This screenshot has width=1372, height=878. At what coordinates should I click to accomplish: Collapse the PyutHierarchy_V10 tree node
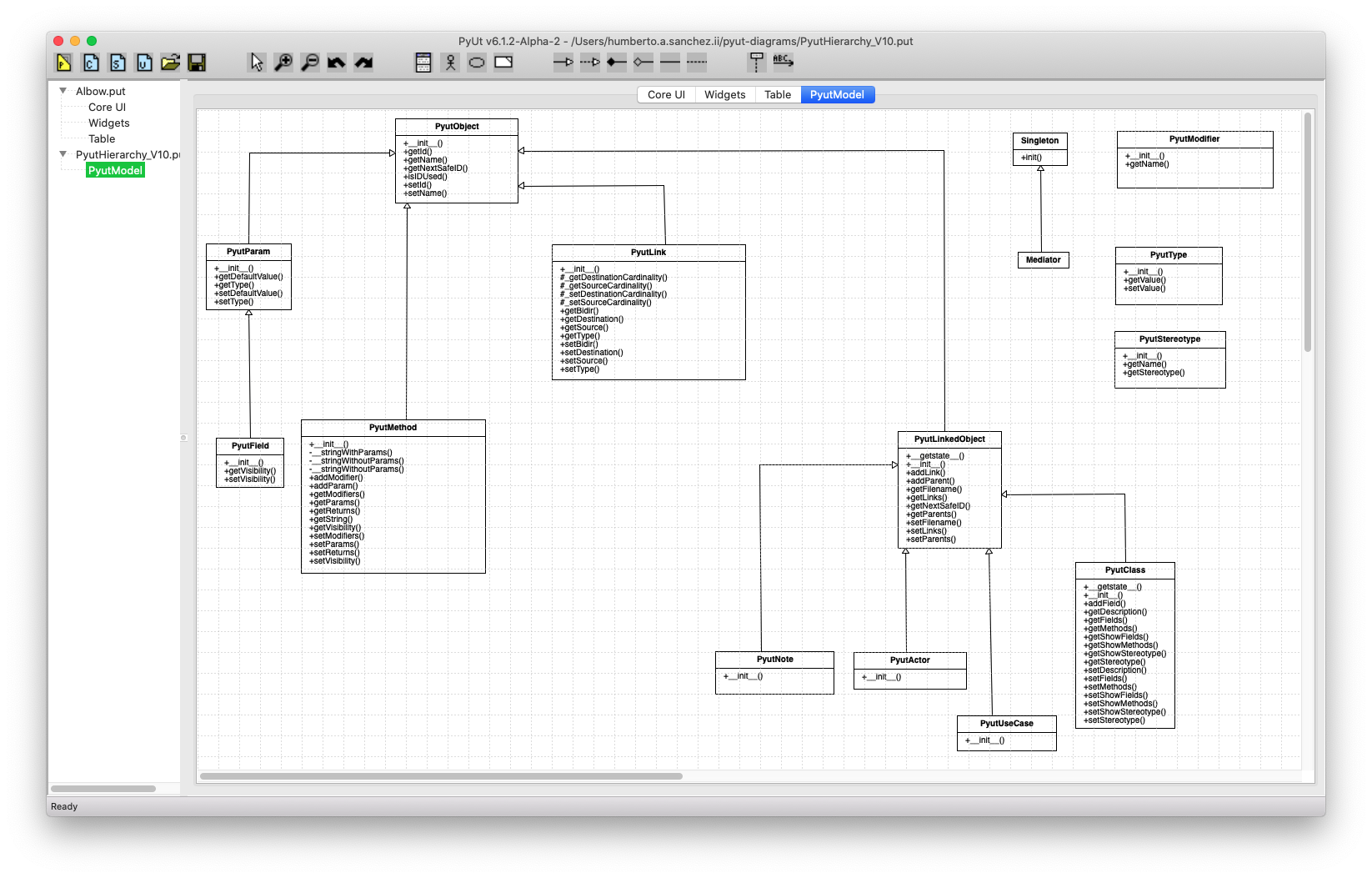pos(63,154)
